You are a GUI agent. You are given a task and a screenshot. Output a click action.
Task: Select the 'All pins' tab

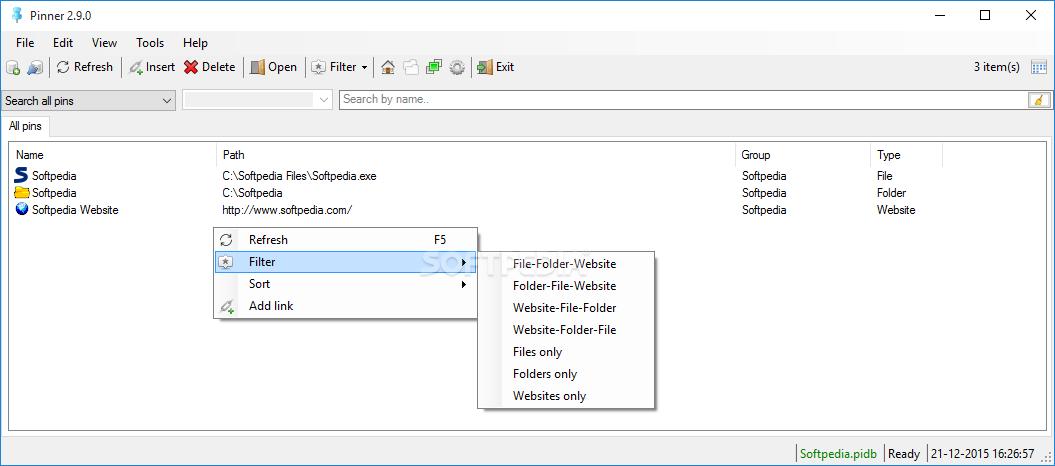click(25, 126)
